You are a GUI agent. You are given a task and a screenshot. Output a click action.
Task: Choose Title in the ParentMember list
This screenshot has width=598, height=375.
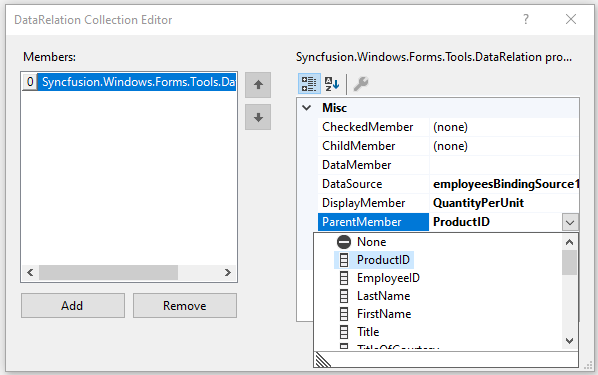pyautogui.click(x=368, y=332)
